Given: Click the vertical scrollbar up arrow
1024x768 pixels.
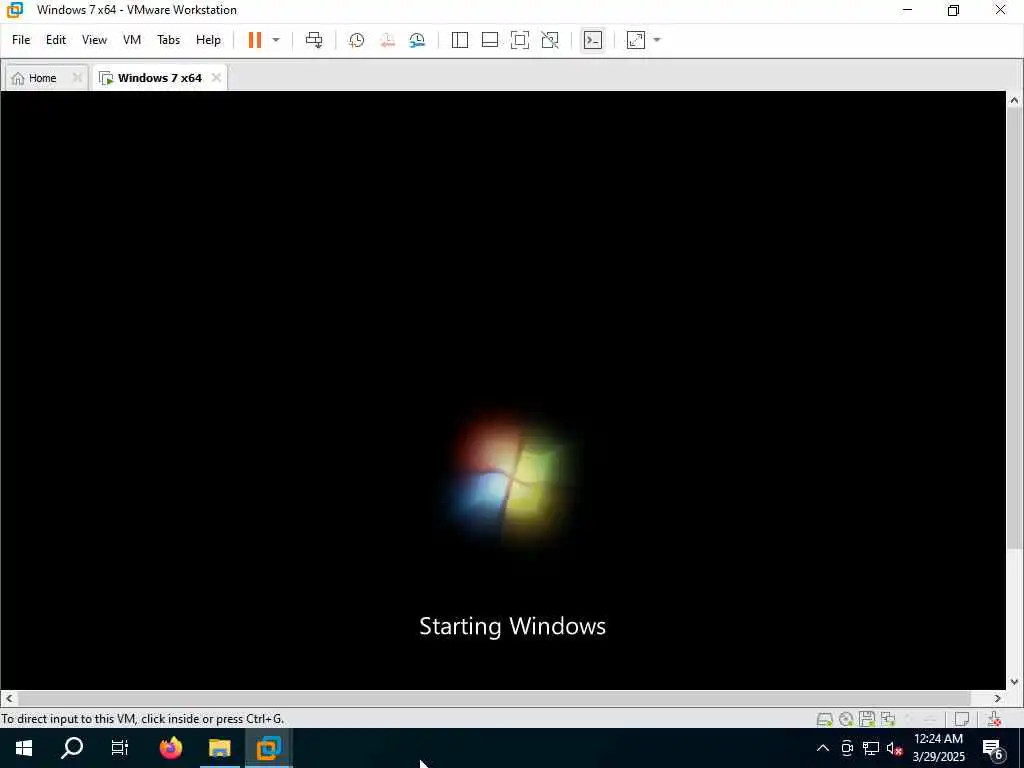Looking at the screenshot, I should point(1014,100).
